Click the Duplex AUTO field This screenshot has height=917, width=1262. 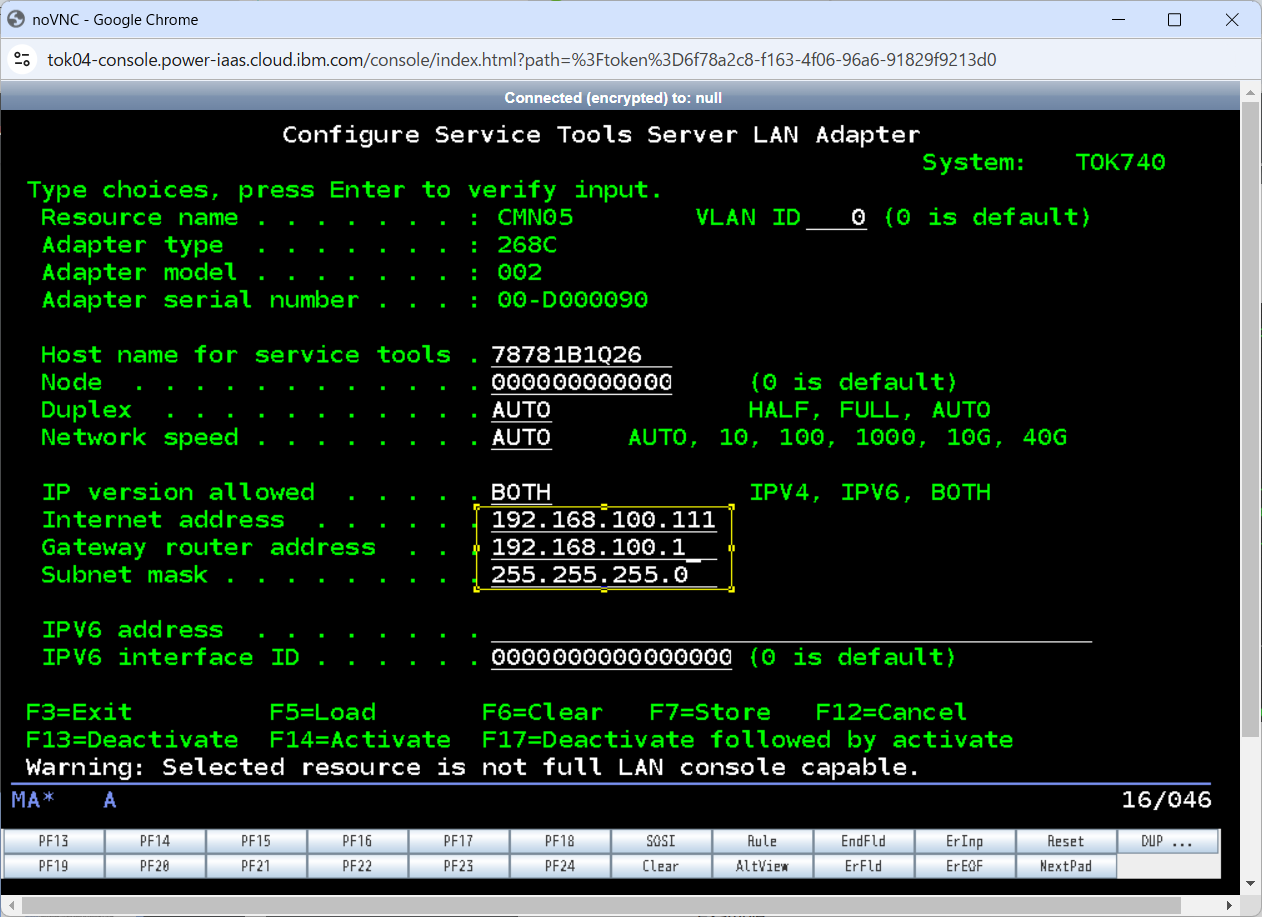click(521, 410)
